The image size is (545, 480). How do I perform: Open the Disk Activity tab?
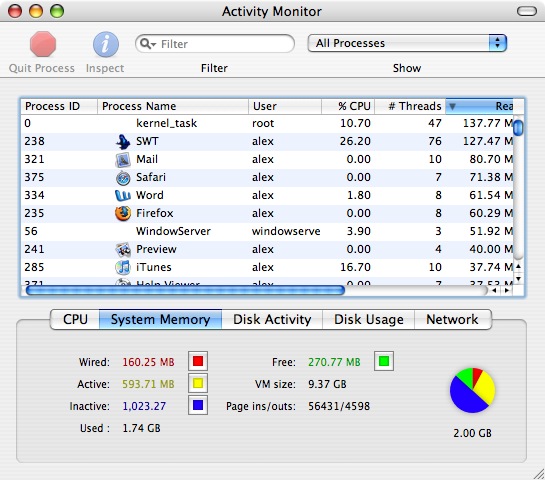pyautogui.click(x=272, y=319)
